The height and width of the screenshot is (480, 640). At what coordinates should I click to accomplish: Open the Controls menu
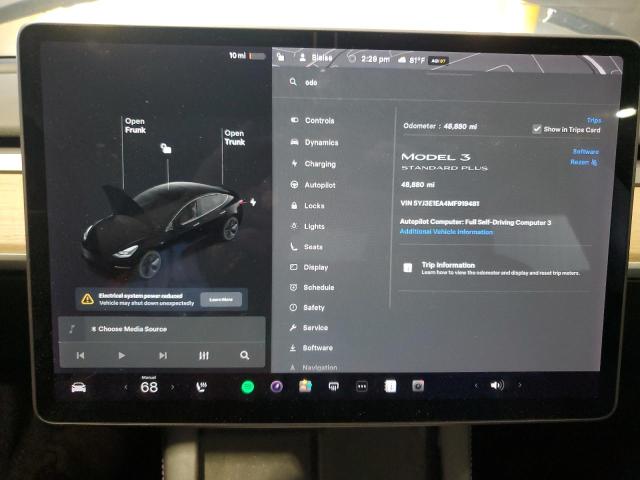click(313, 120)
